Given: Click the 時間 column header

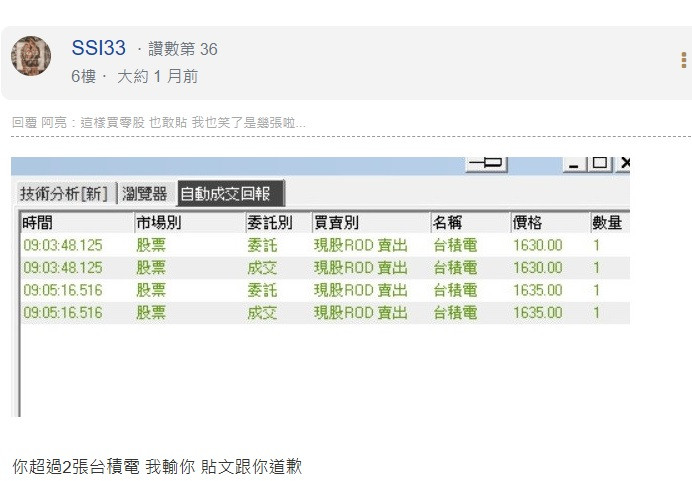Looking at the screenshot, I should [77, 222].
